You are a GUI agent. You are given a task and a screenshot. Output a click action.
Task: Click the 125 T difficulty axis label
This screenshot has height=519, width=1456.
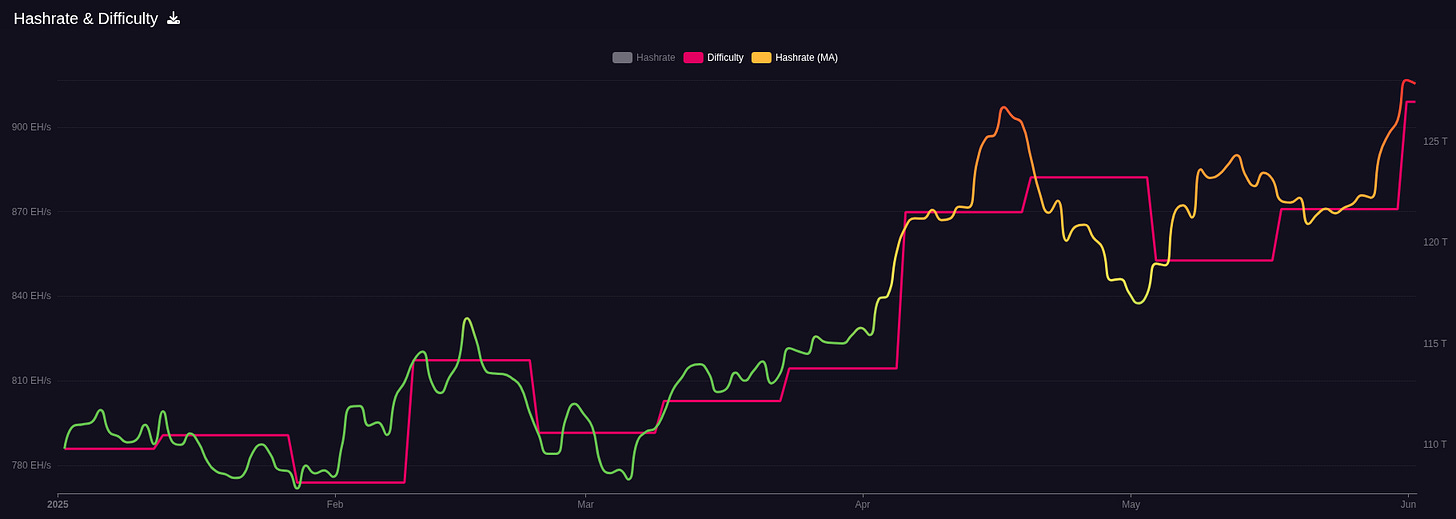[x=1435, y=142]
